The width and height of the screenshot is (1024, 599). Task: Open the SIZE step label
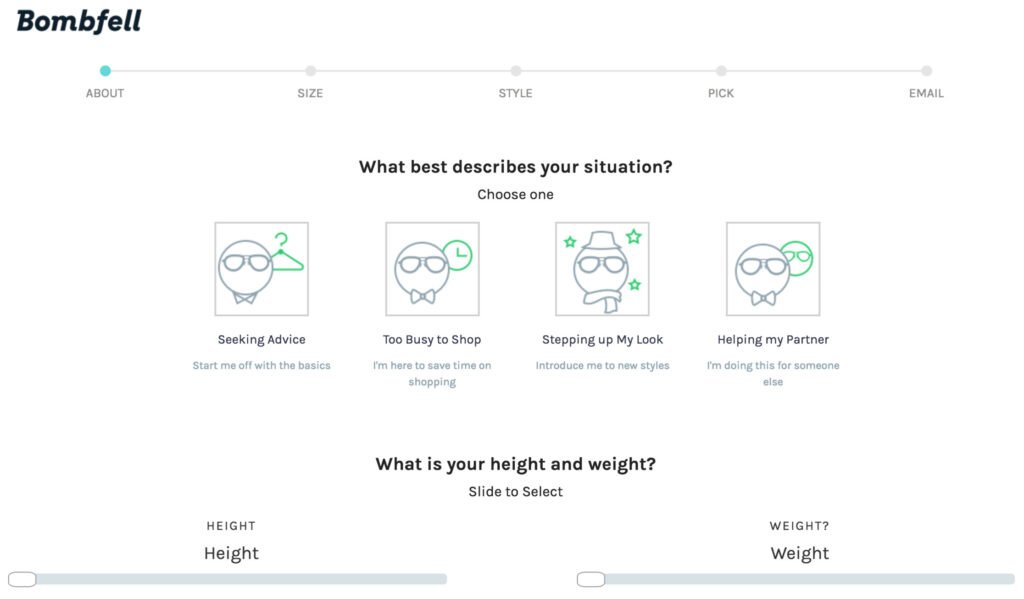point(310,93)
